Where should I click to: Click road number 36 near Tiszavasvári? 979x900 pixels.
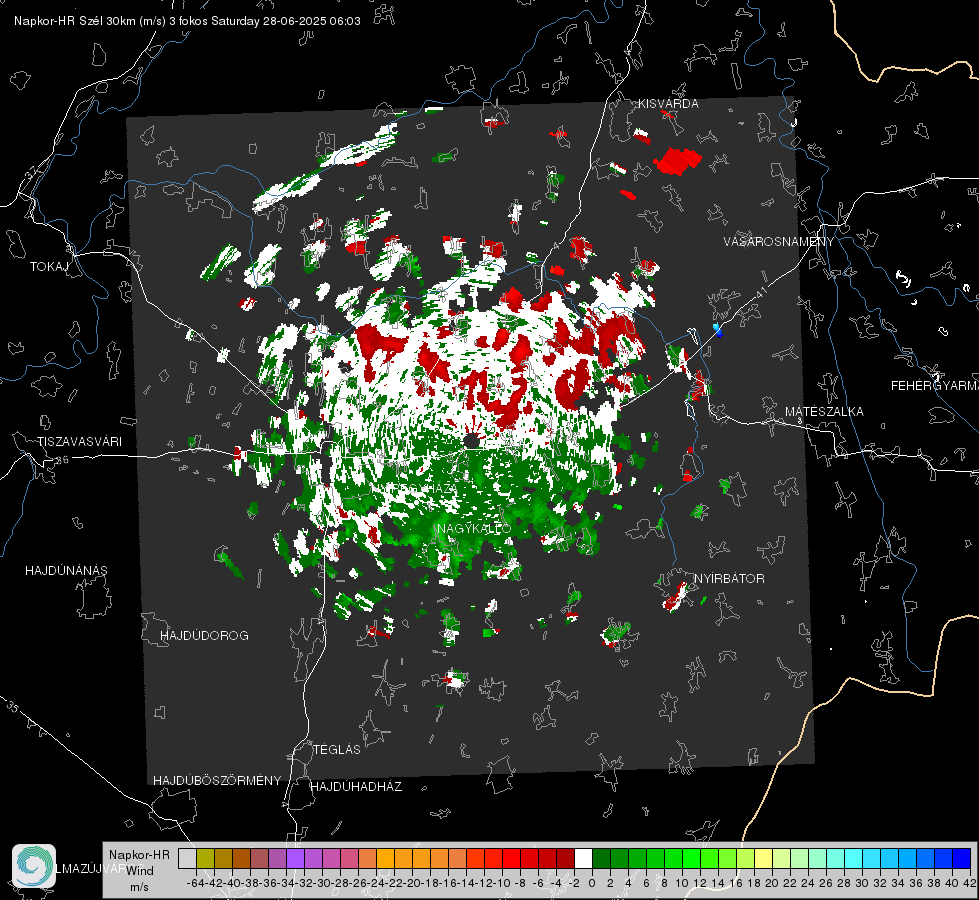(x=62, y=460)
